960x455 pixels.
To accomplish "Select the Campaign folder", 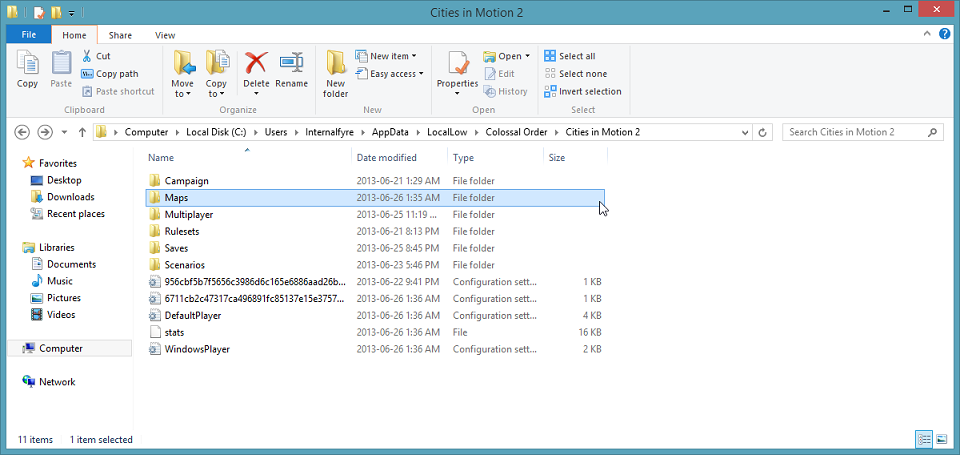I will [375, 181].
